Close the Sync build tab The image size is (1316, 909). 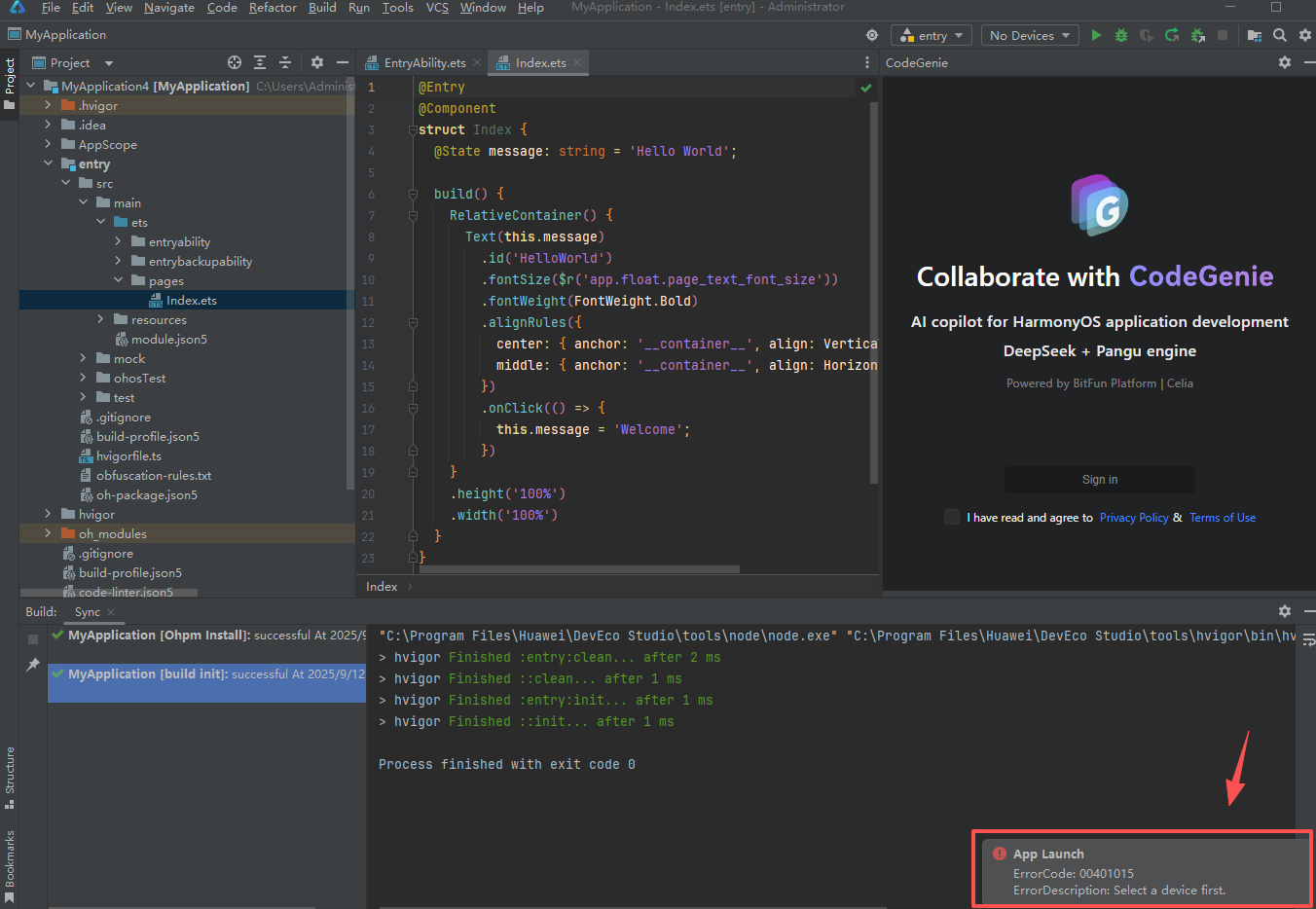(111, 612)
